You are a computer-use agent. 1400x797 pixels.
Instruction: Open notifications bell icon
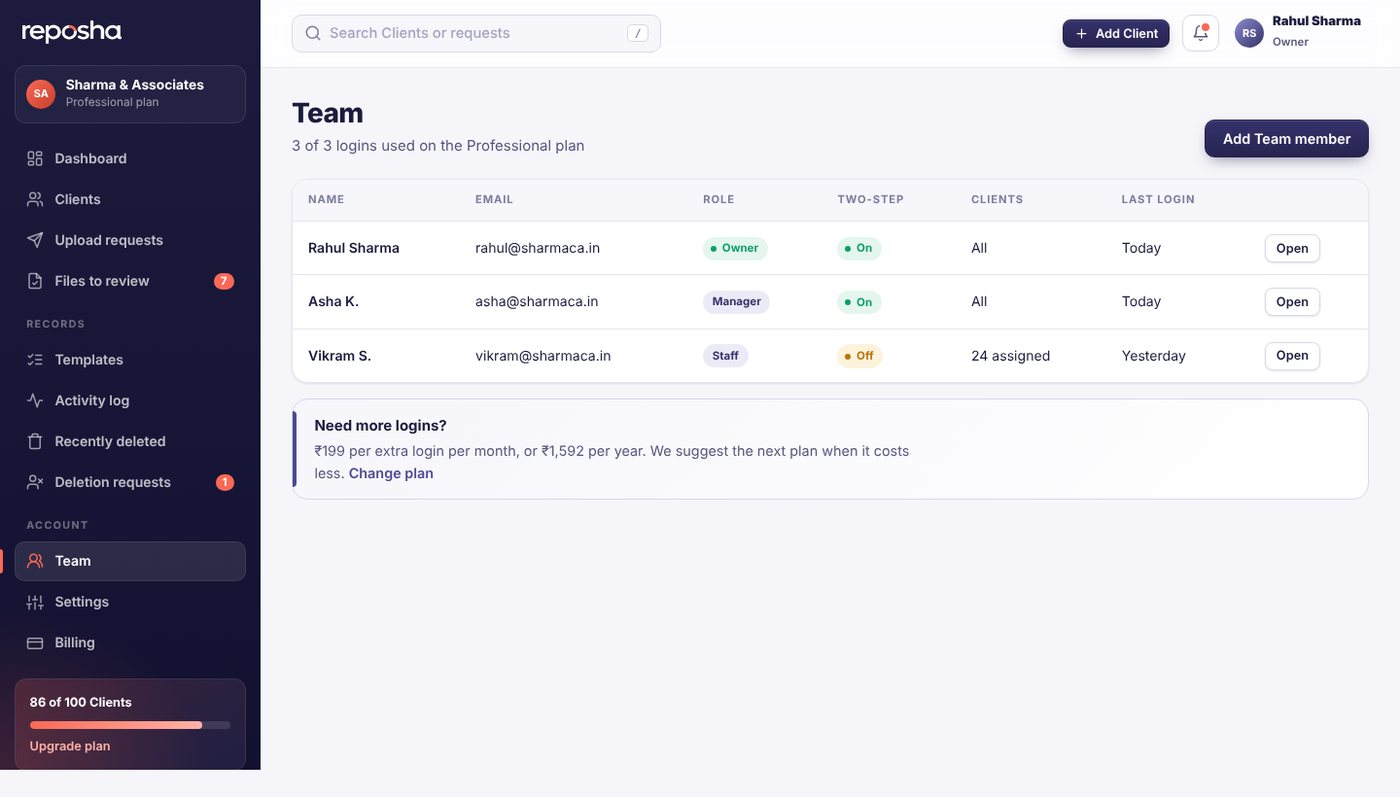pos(1200,33)
